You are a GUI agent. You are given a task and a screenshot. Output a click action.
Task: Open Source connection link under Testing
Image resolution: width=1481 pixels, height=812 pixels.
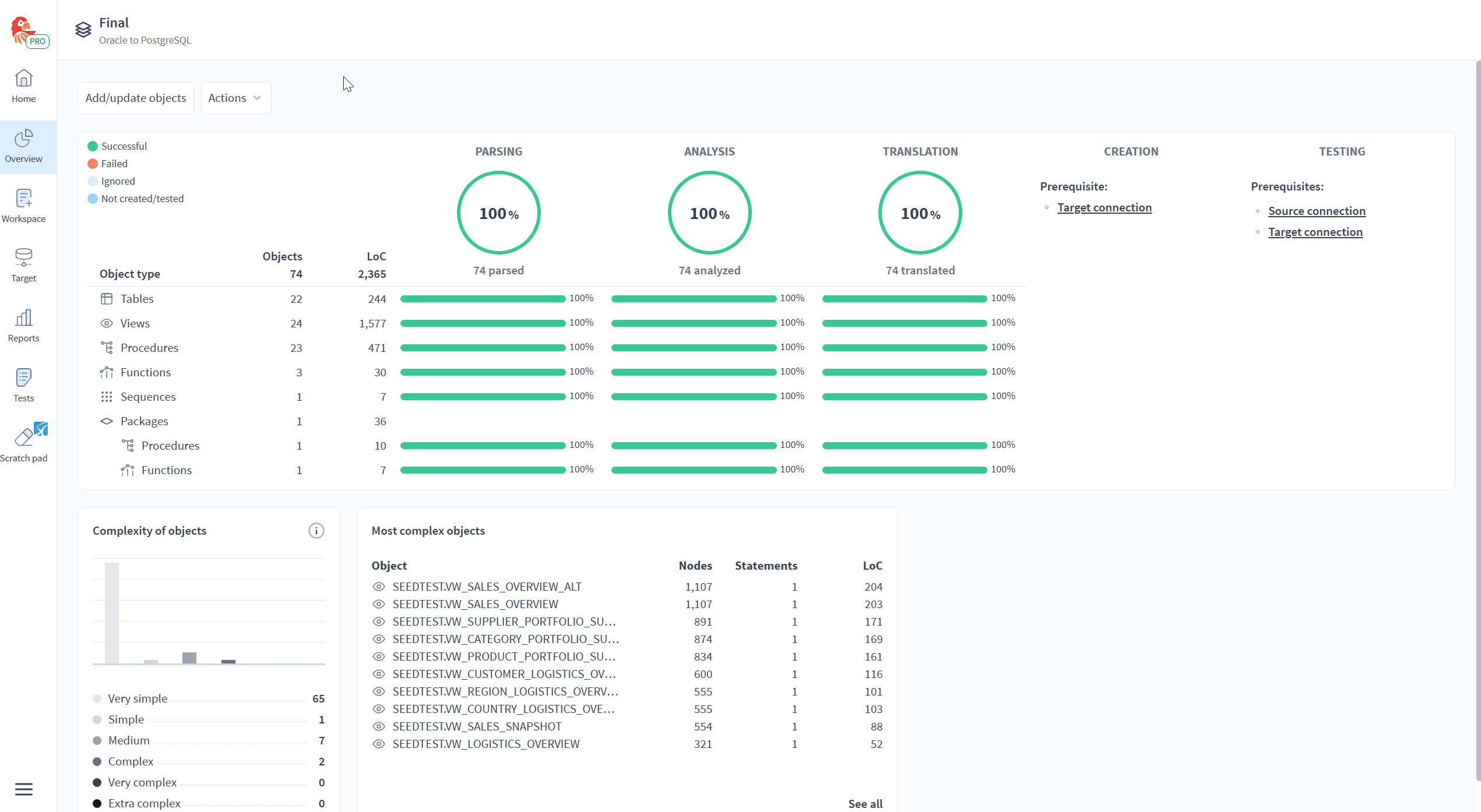(x=1317, y=211)
